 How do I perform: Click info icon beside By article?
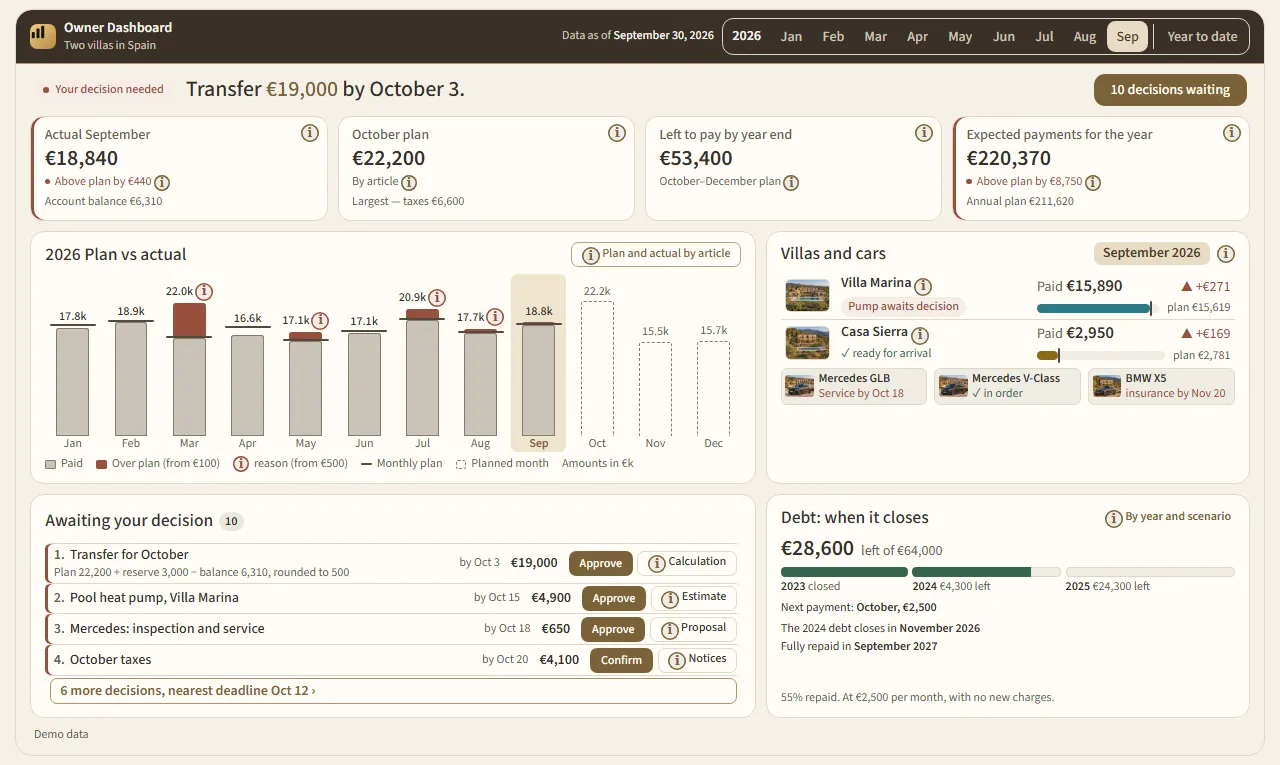(x=409, y=182)
